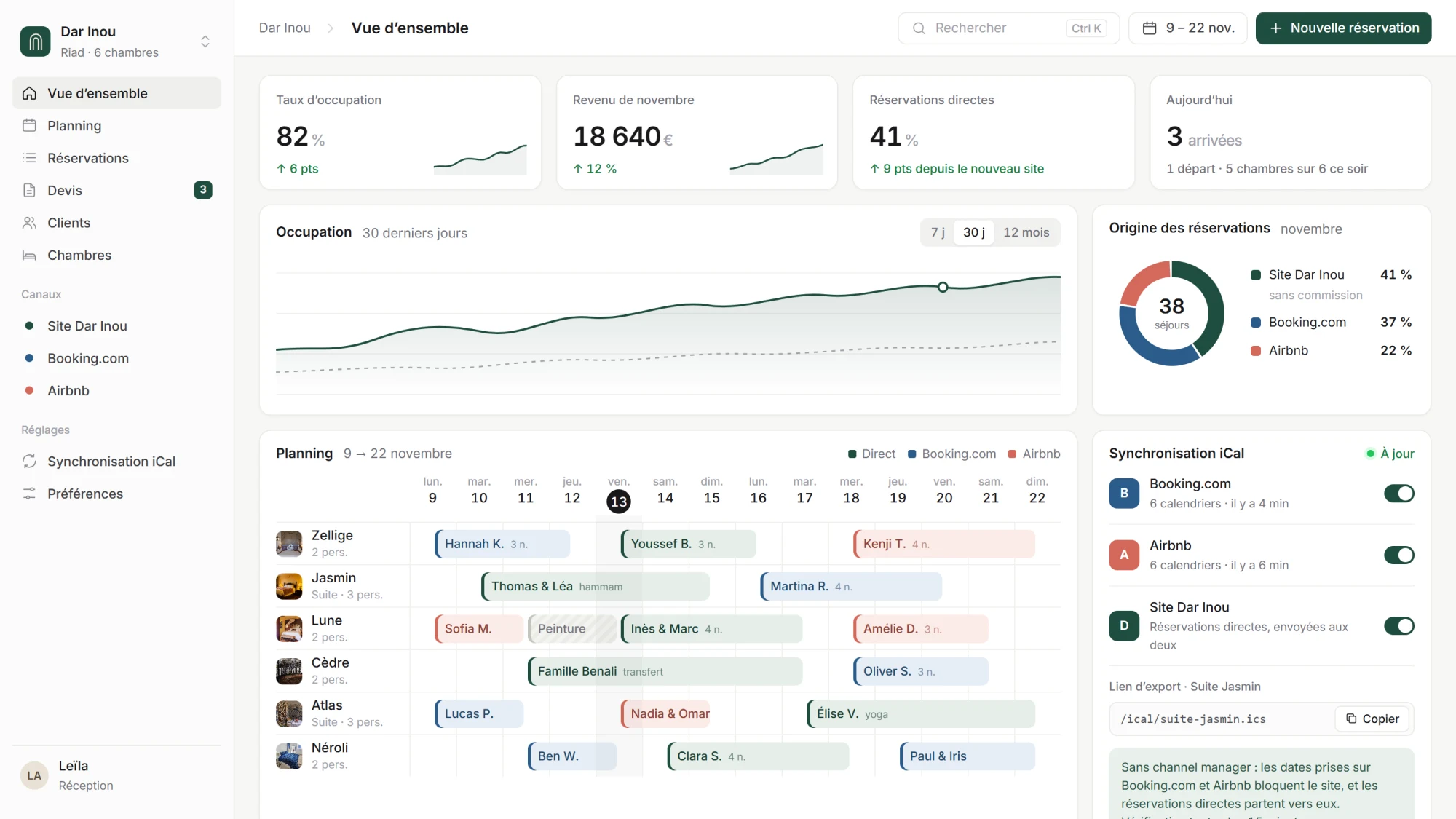1456x819 pixels.
Task: Click the highlighted point on occupation chart
Action: (943, 287)
